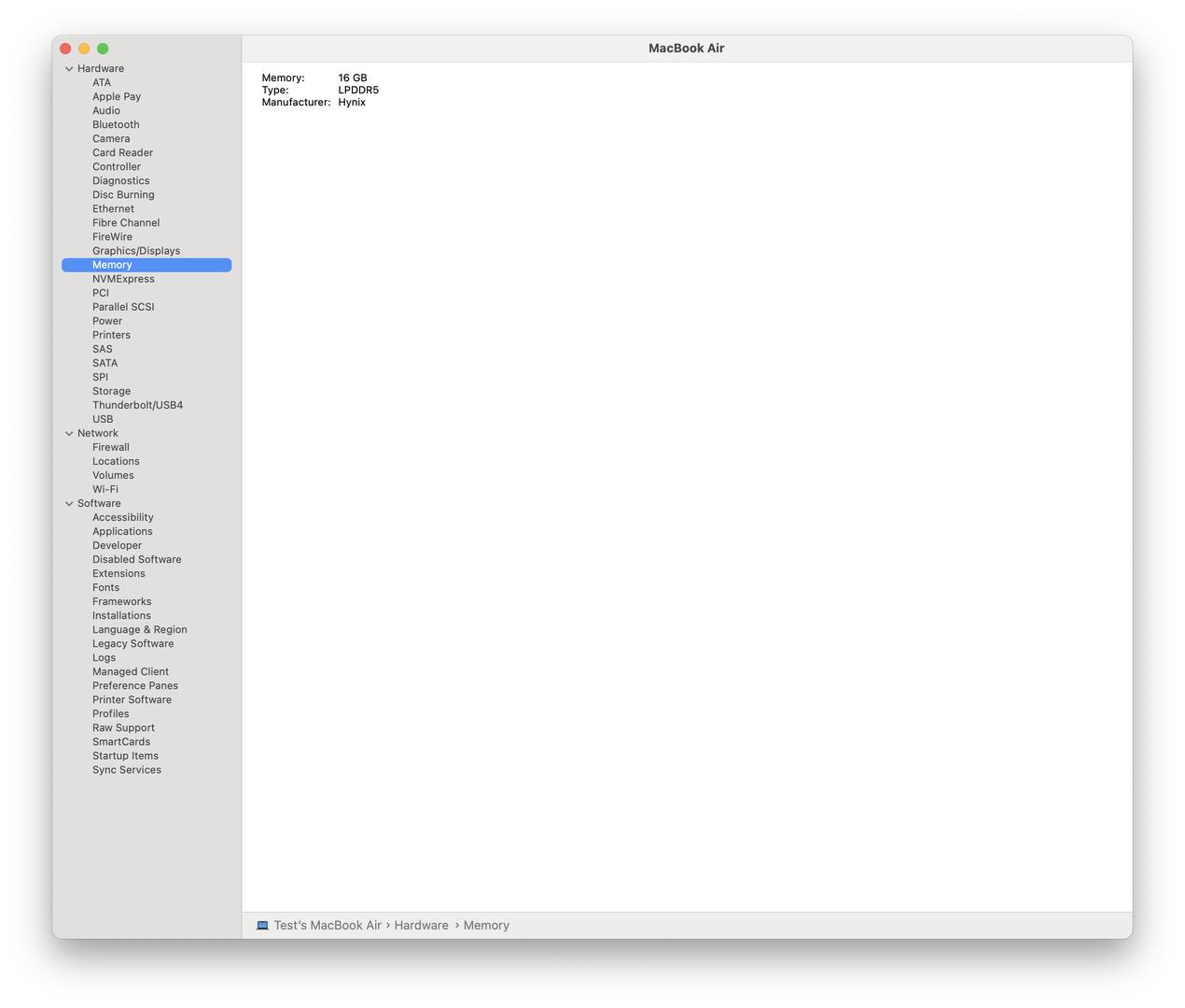Show Apple Pay information
The height and width of the screenshot is (1008, 1185).
click(117, 97)
